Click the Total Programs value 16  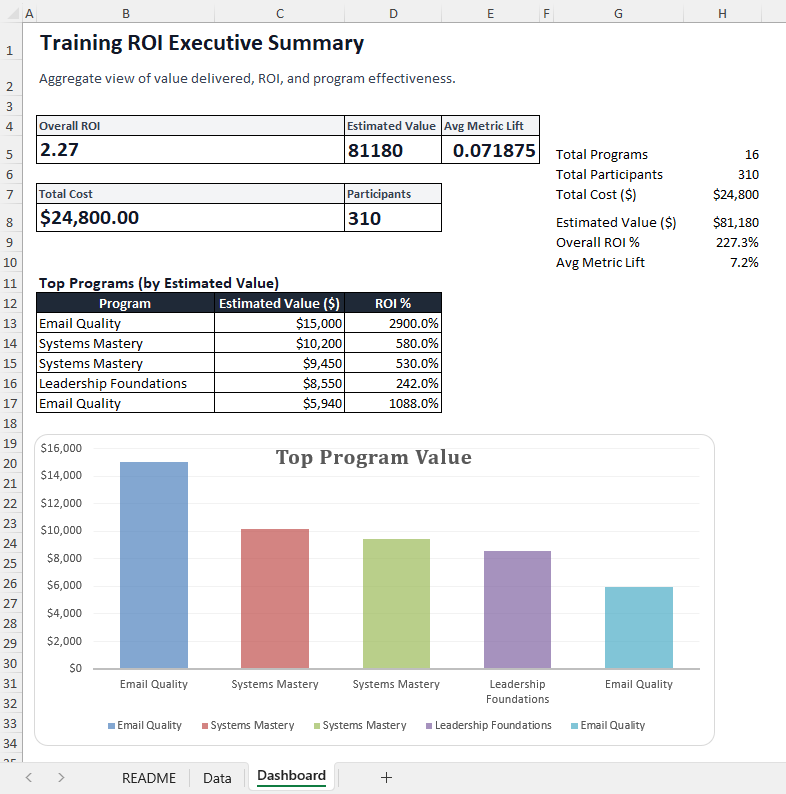[x=752, y=154]
